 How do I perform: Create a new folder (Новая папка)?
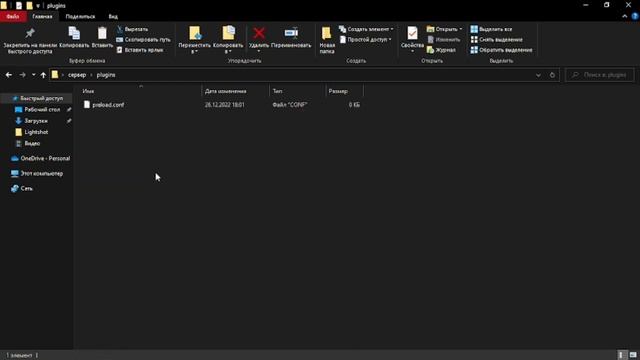coord(327,40)
